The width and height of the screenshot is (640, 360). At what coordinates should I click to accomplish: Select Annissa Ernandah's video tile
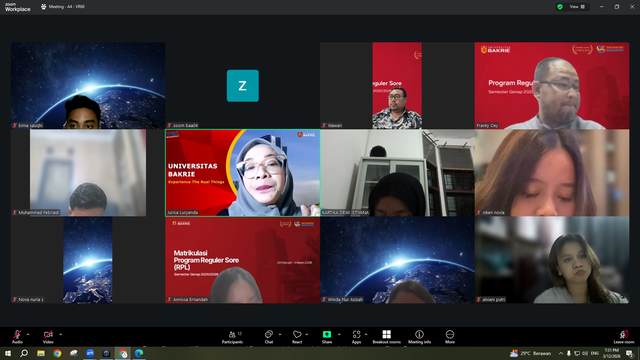pyautogui.click(x=242, y=260)
